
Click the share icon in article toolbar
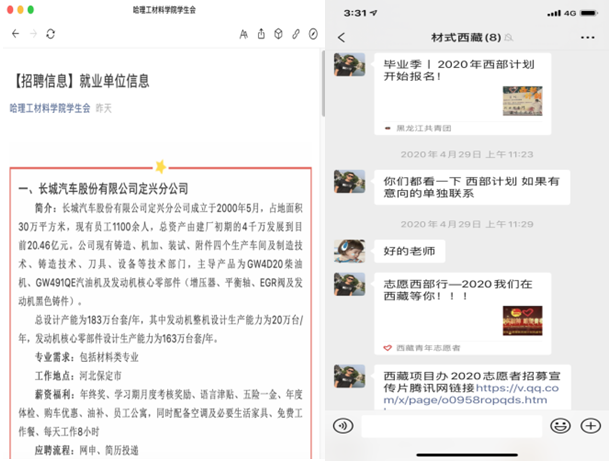(261, 34)
